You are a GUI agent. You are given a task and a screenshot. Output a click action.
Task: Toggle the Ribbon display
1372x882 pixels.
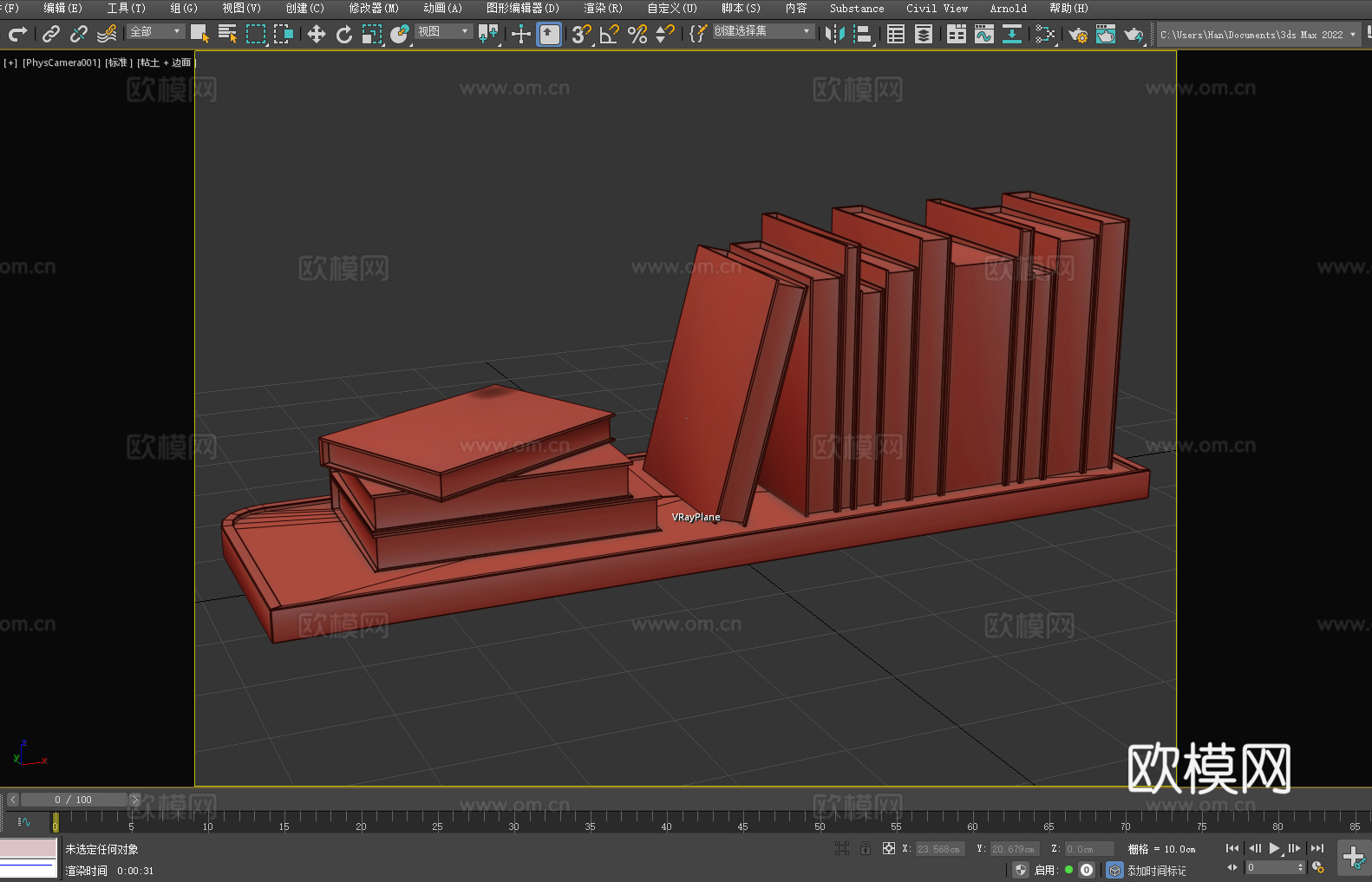click(957, 34)
